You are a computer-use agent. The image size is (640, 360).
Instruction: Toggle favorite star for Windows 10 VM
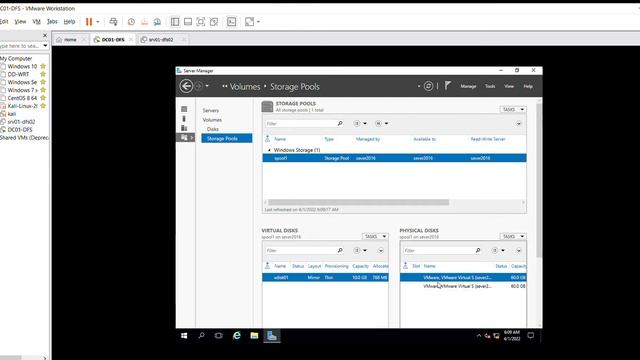[x=43, y=66]
